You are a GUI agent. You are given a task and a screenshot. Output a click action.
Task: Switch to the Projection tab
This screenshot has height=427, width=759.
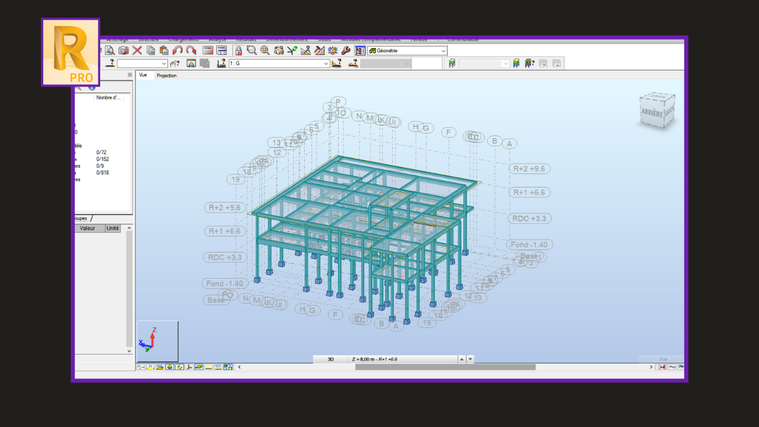click(166, 75)
